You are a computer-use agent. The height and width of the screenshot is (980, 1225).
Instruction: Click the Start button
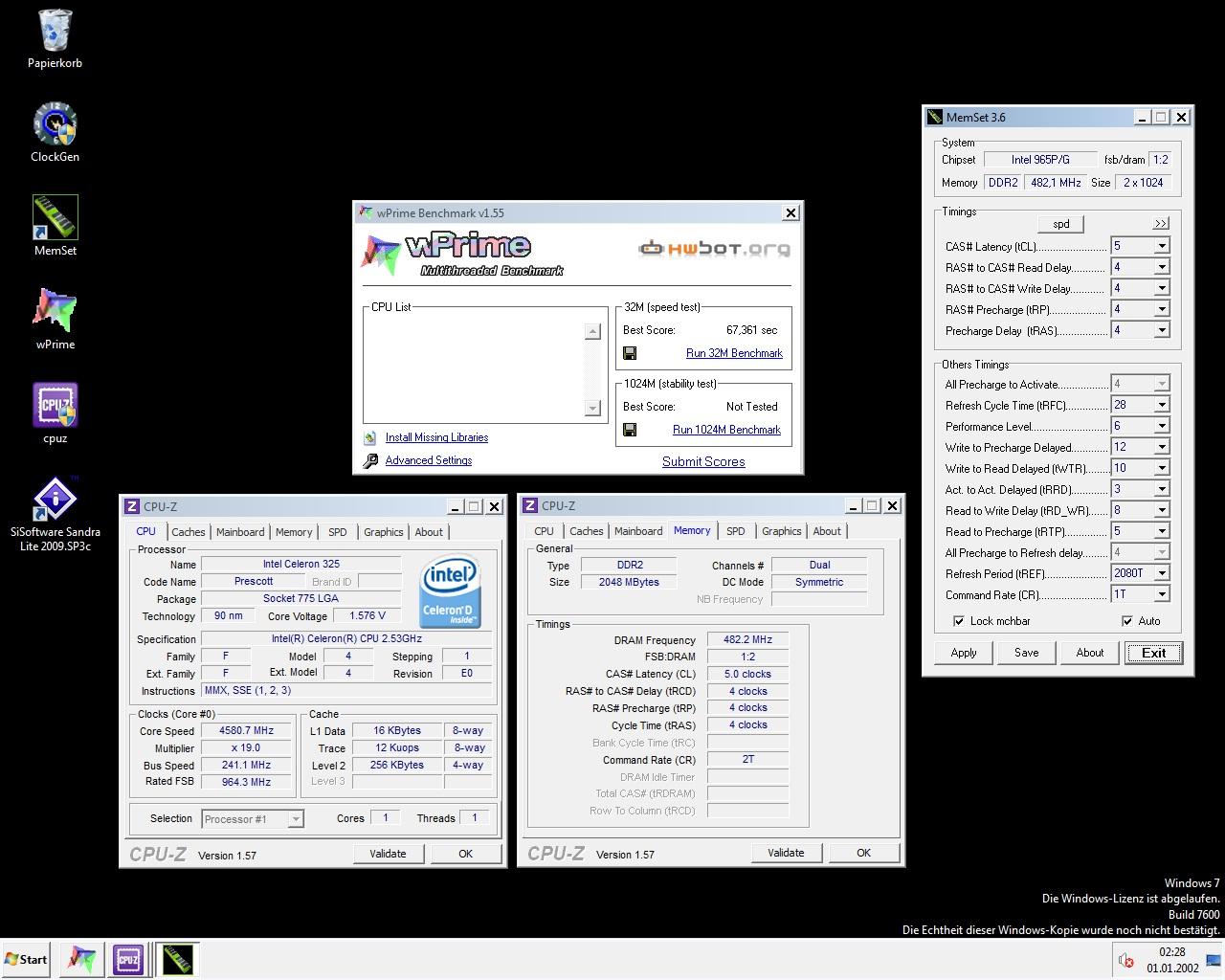pos(27,960)
